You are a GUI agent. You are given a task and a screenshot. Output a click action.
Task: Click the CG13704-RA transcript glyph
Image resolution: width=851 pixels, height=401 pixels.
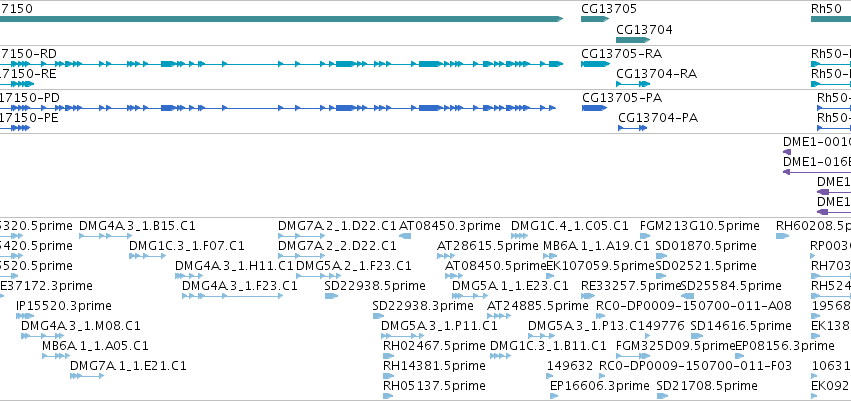coord(633,84)
